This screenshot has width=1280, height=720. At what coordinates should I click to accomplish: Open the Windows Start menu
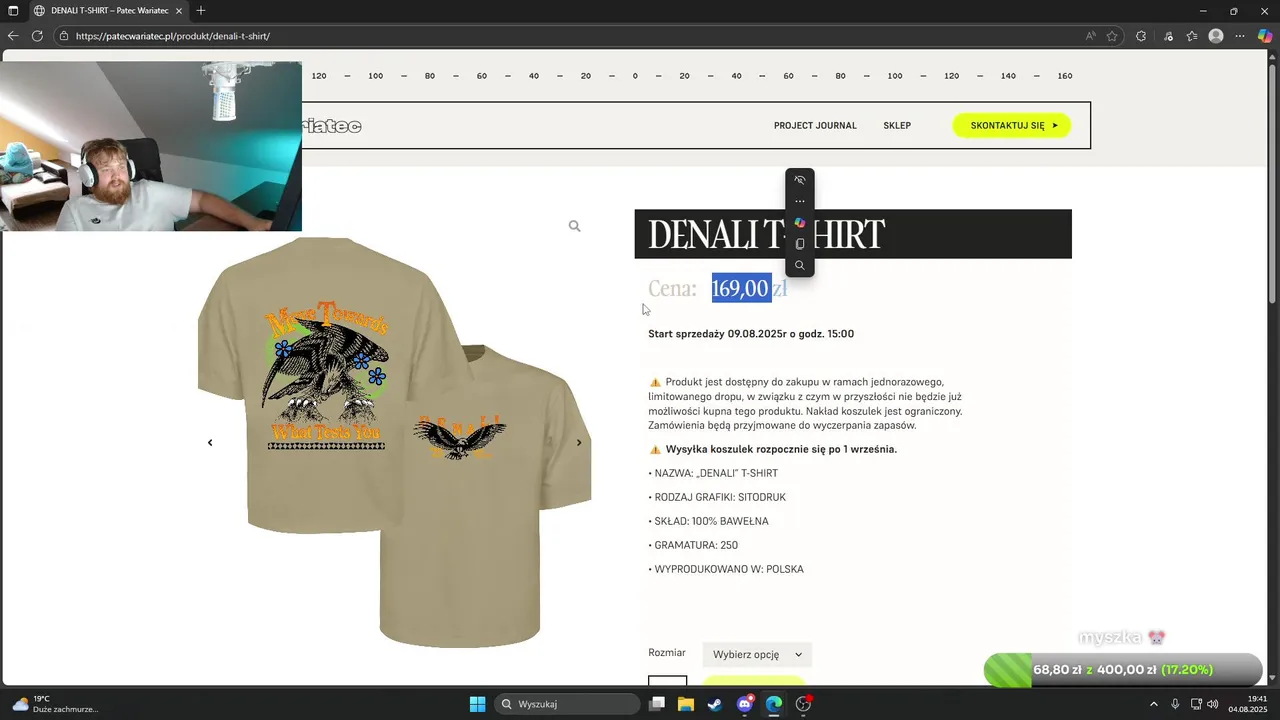(x=477, y=704)
